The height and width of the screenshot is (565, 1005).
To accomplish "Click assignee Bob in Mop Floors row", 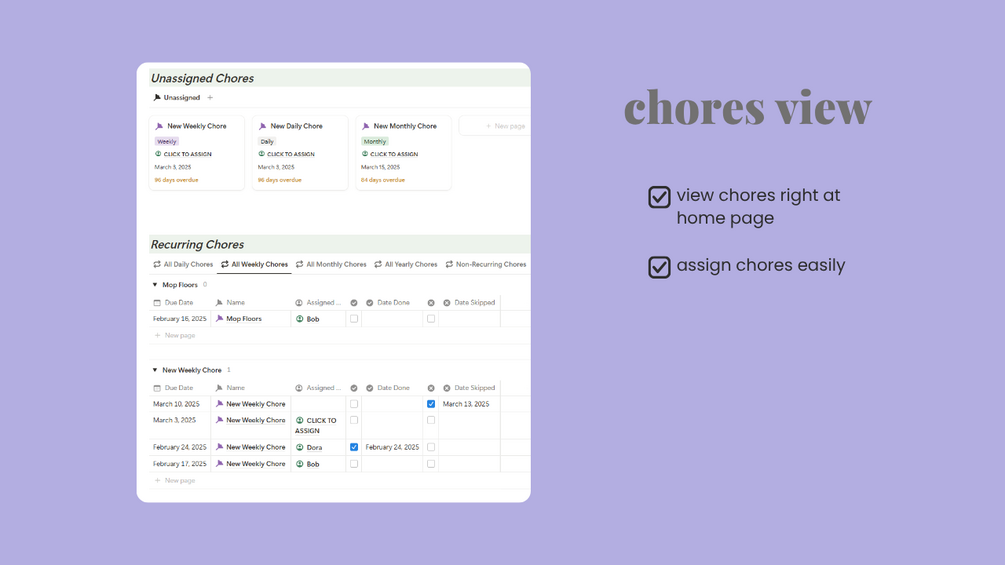I will (x=308, y=319).
